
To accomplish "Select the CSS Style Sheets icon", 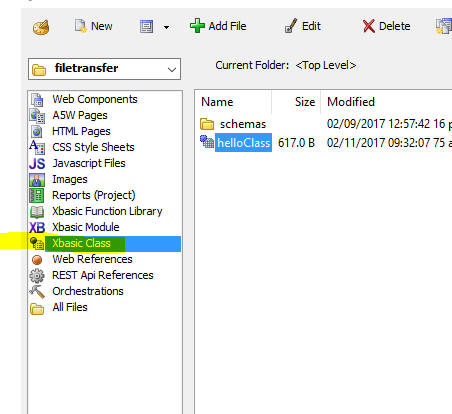I will tap(37, 147).
